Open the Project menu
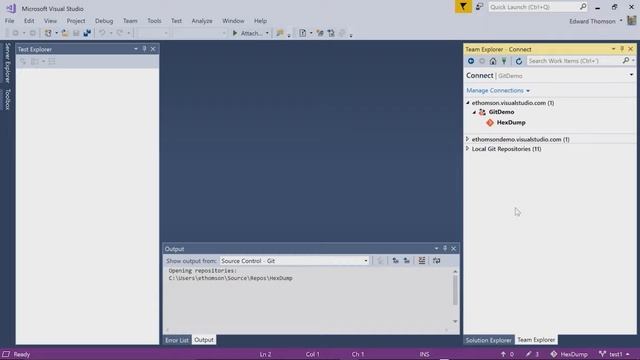Image resolution: width=640 pixels, height=360 pixels. pos(76,21)
